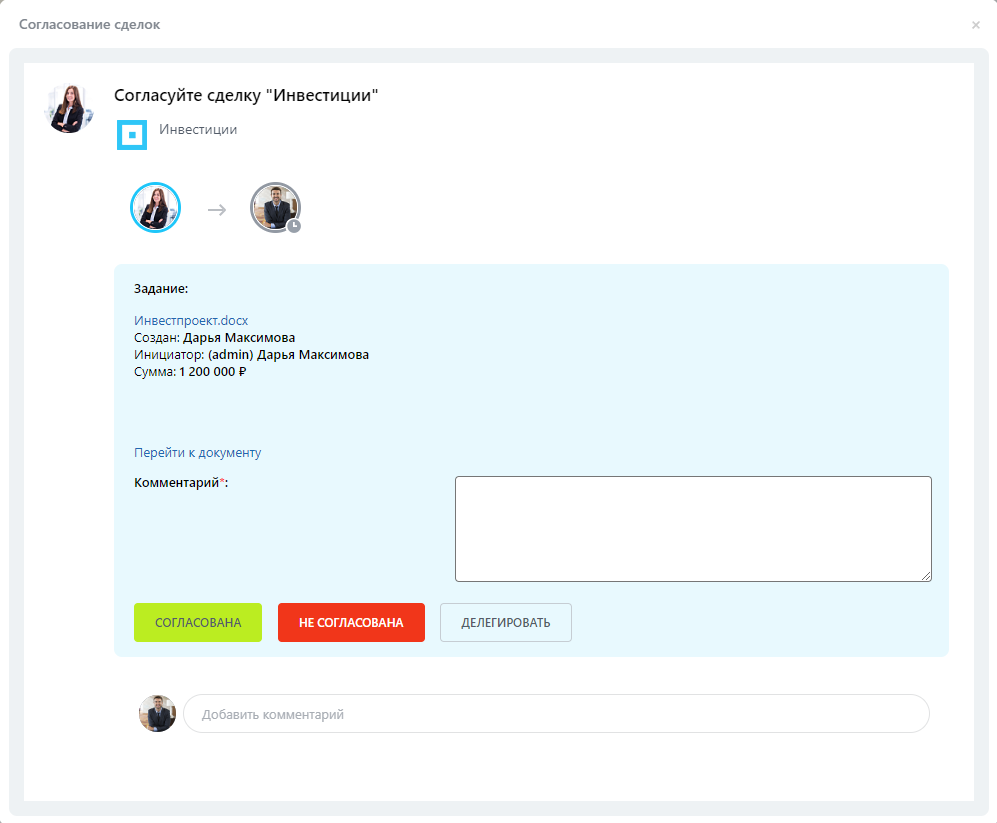Follow the Перейти к документу link
This screenshot has height=823, width=997.
coord(197,452)
